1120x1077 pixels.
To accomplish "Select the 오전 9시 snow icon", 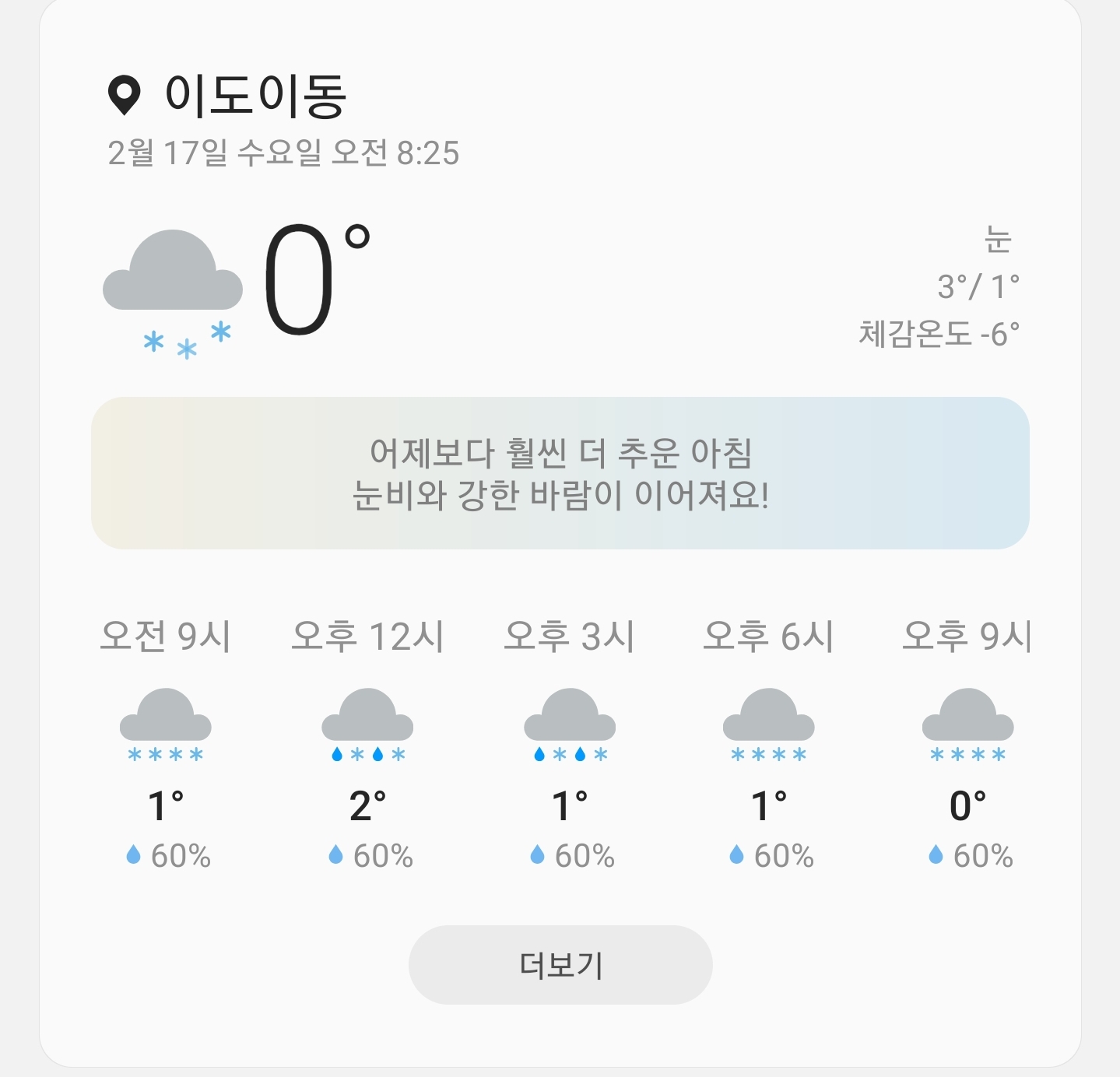I will (x=166, y=724).
